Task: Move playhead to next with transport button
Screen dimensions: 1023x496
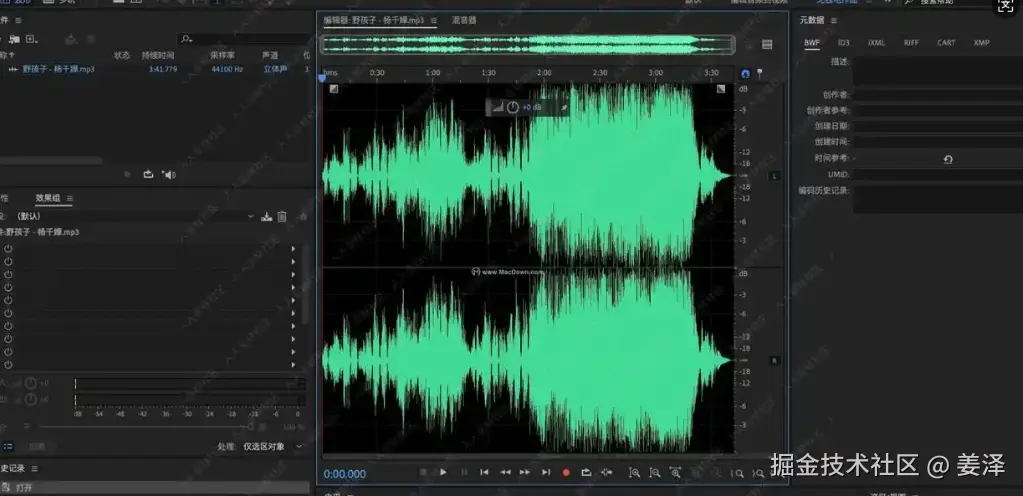Action: point(546,473)
